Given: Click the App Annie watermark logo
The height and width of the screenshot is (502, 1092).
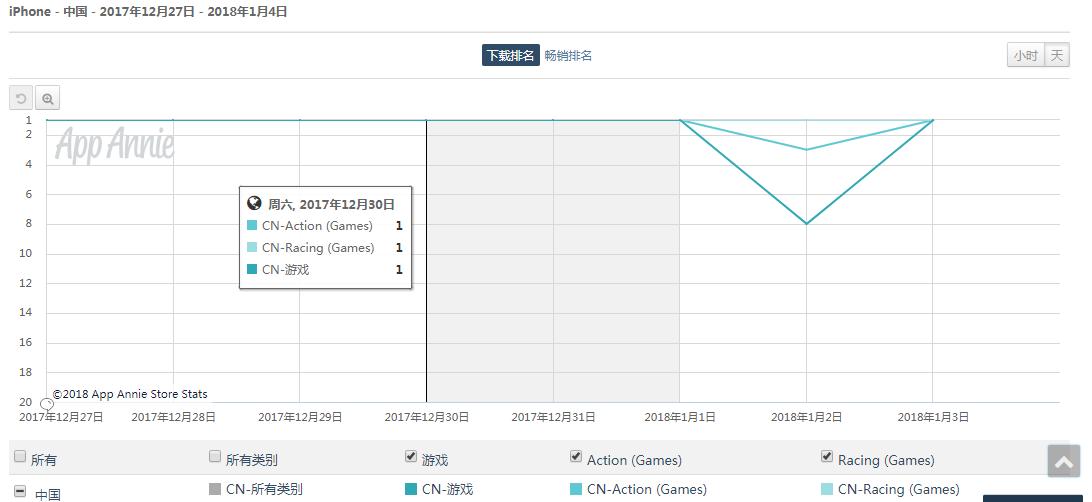Looking at the screenshot, I should tap(114, 145).
